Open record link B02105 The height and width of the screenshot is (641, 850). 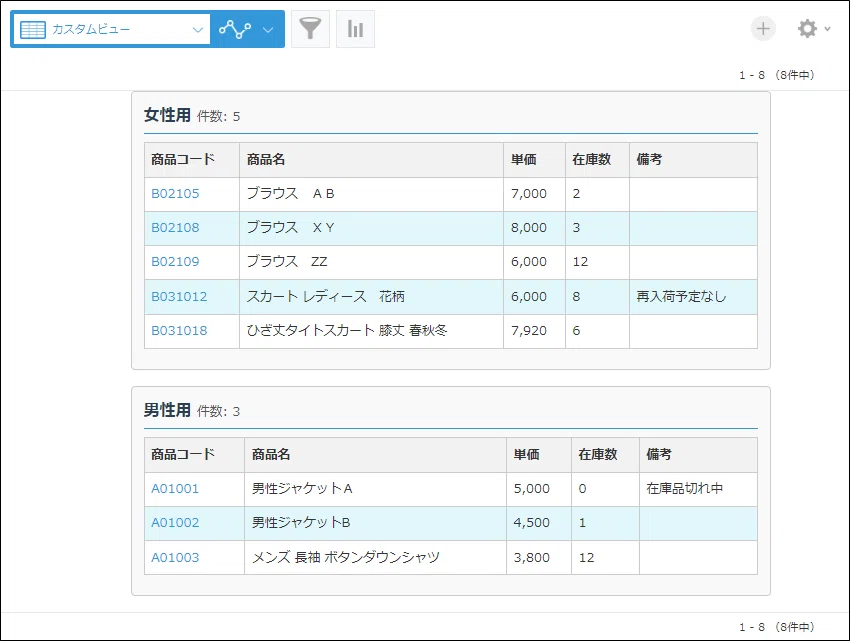175,194
